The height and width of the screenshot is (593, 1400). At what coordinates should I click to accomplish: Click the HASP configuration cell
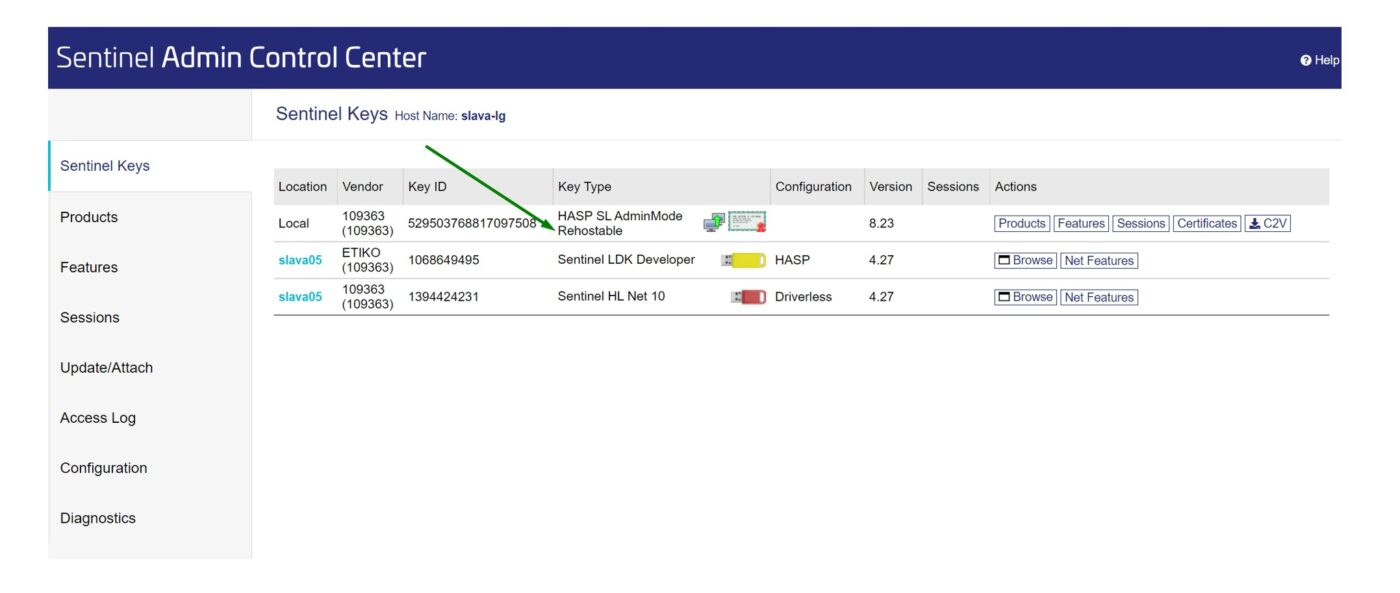click(792, 260)
